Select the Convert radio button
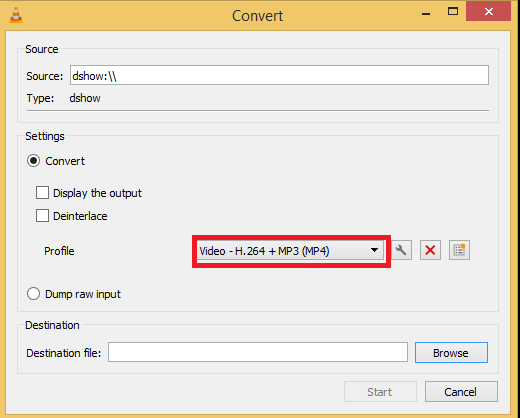Screen dimensions: 520x418 click(34, 161)
